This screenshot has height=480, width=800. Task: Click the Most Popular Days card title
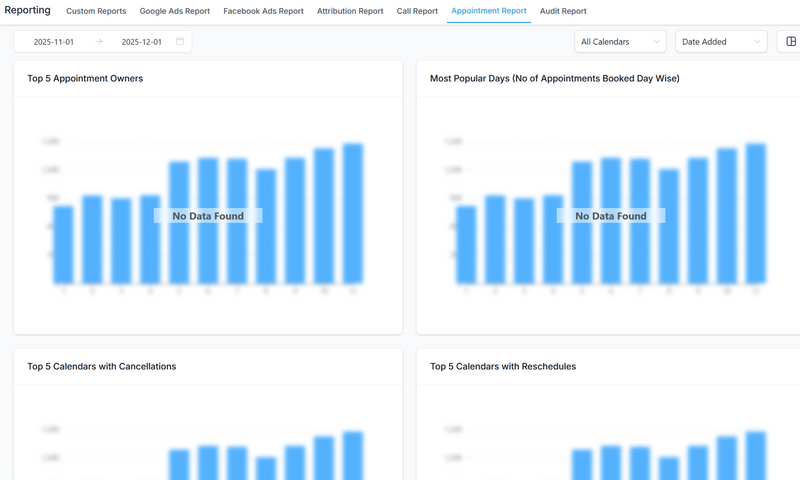coord(554,78)
